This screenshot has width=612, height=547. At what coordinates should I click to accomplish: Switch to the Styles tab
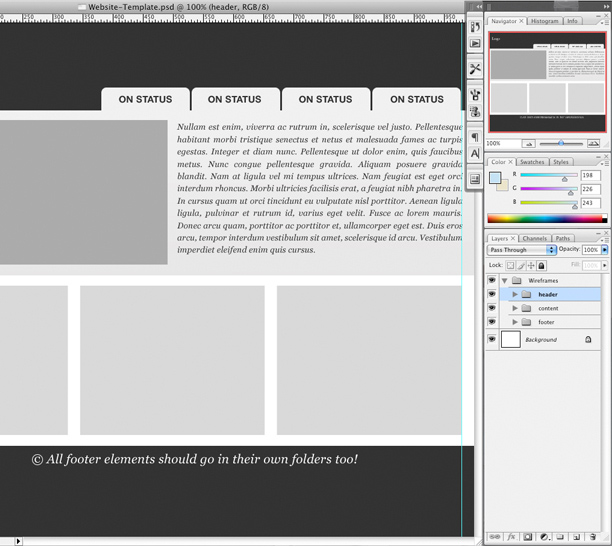561,162
